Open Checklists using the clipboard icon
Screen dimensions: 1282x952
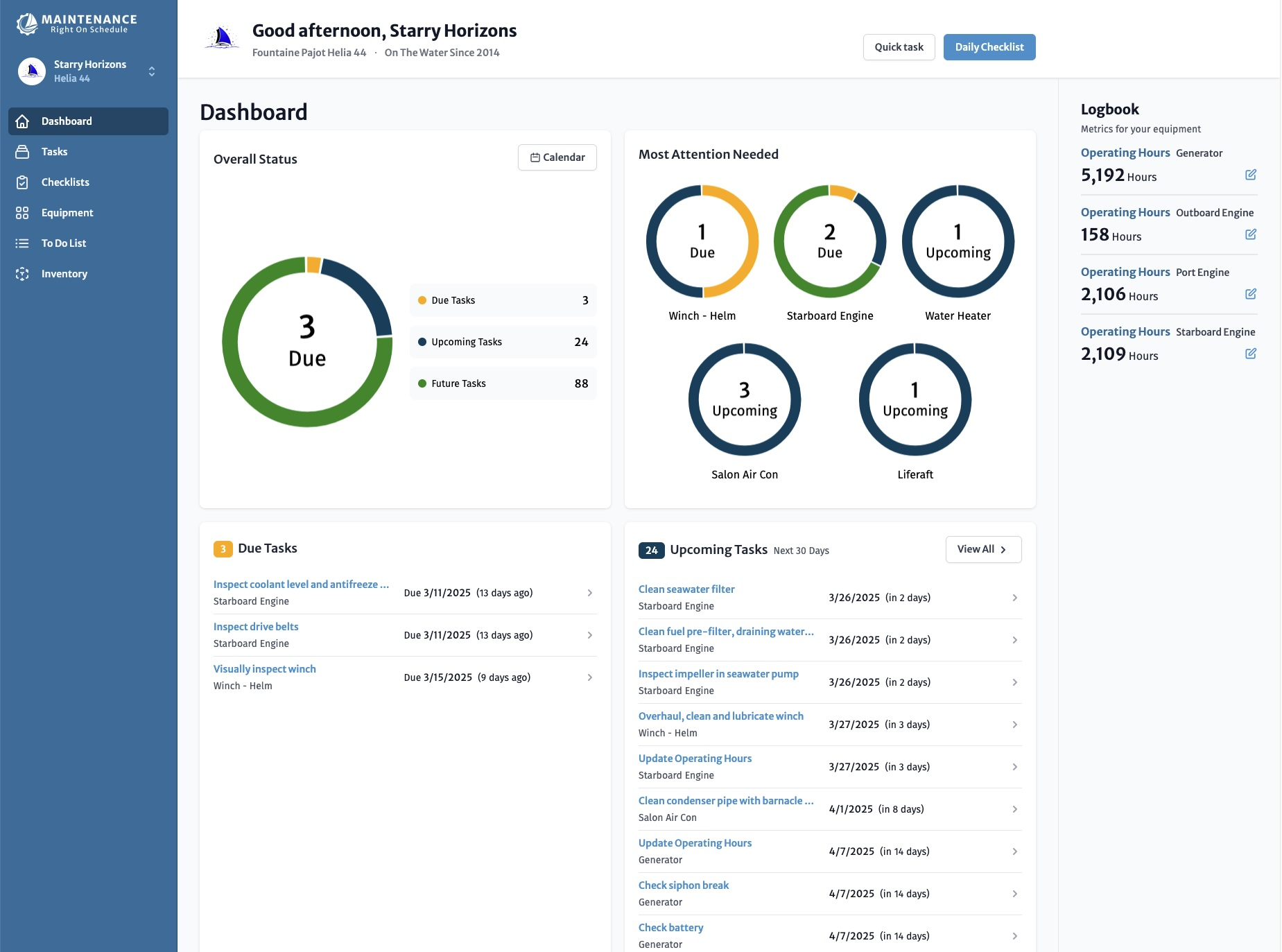23,182
